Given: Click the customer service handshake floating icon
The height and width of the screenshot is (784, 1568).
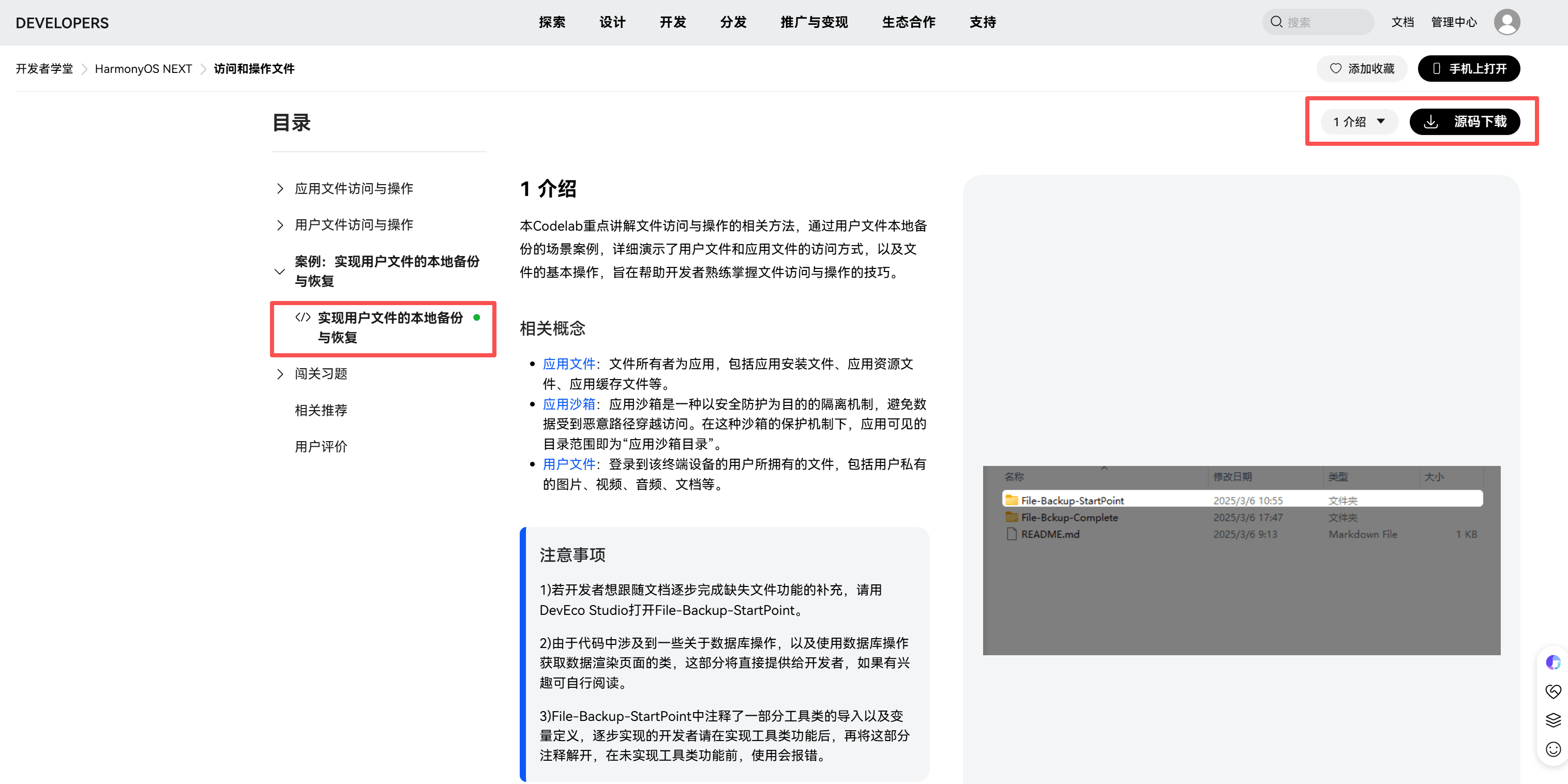Looking at the screenshot, I should (x=1553, y=691).
